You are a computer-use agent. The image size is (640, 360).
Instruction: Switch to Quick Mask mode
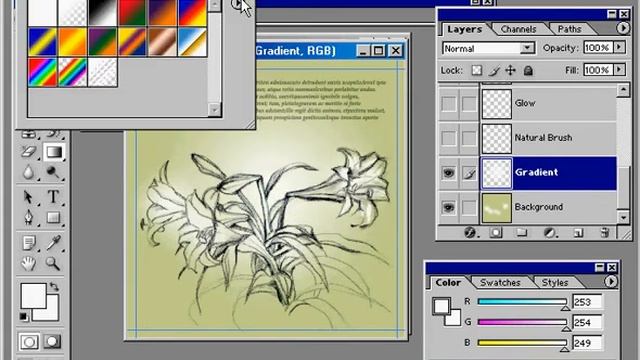52,342
